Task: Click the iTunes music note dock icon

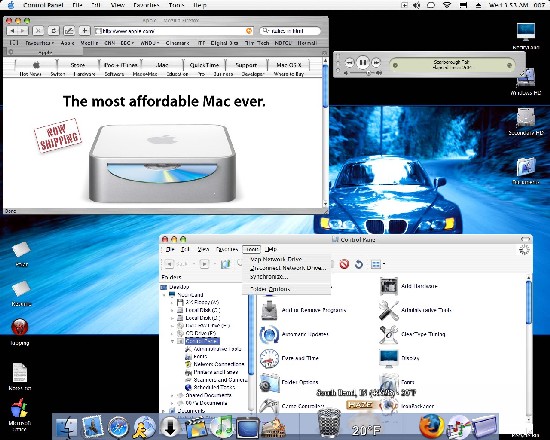Action: point(222,426)
